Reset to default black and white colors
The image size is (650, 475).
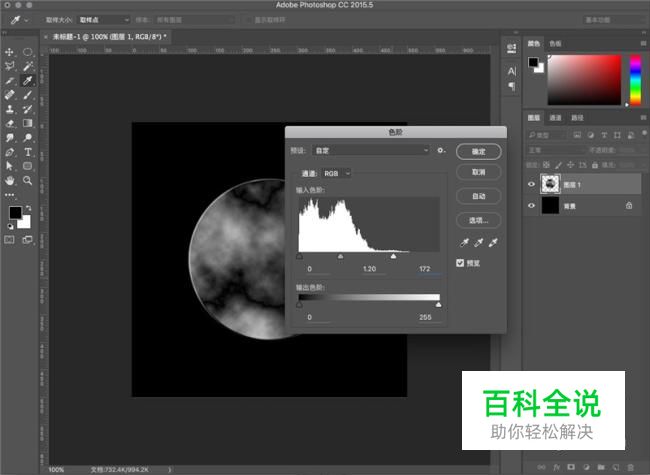click(10, 226)
